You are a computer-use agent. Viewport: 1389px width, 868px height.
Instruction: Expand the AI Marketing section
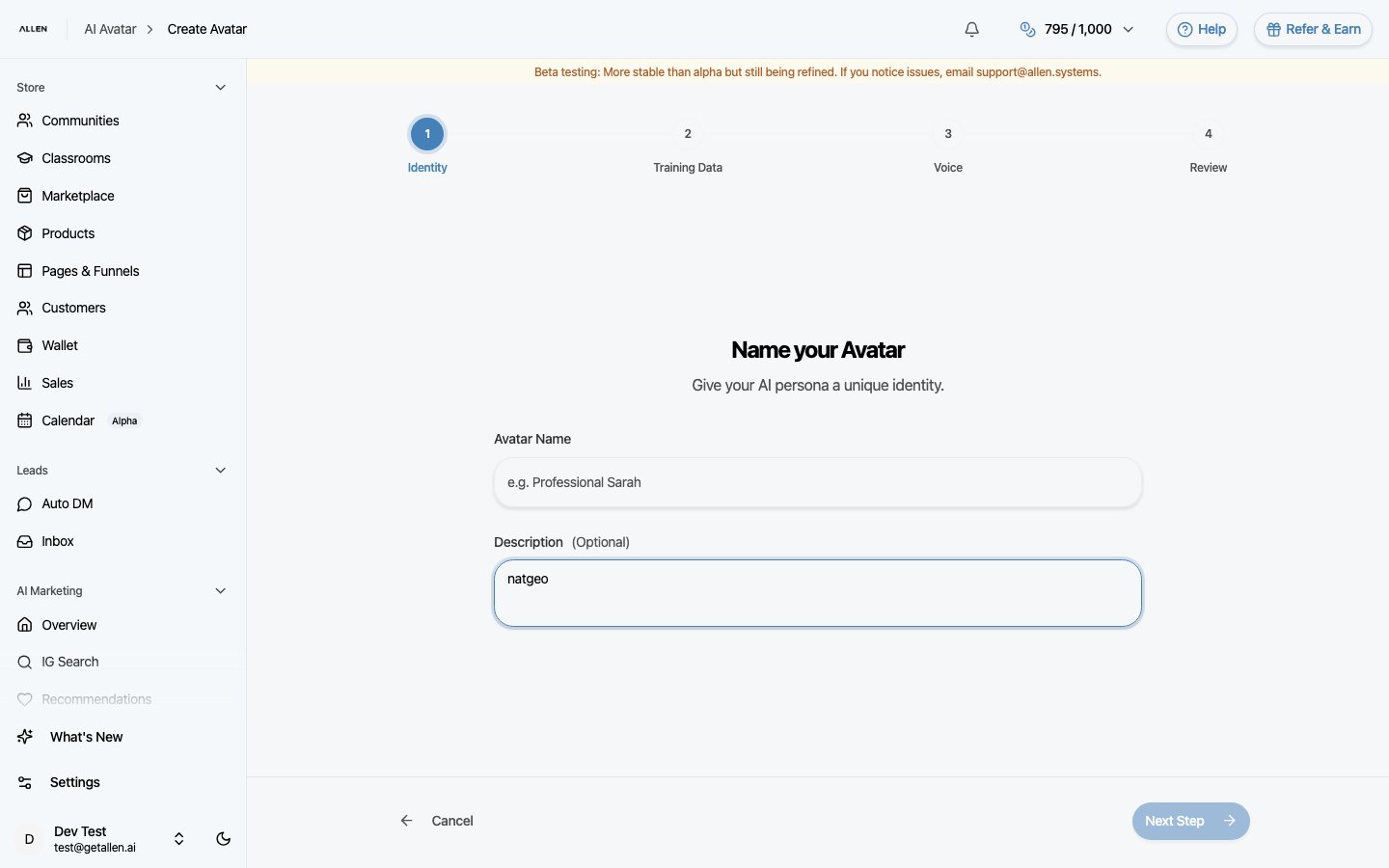click(x=220, y=590)
